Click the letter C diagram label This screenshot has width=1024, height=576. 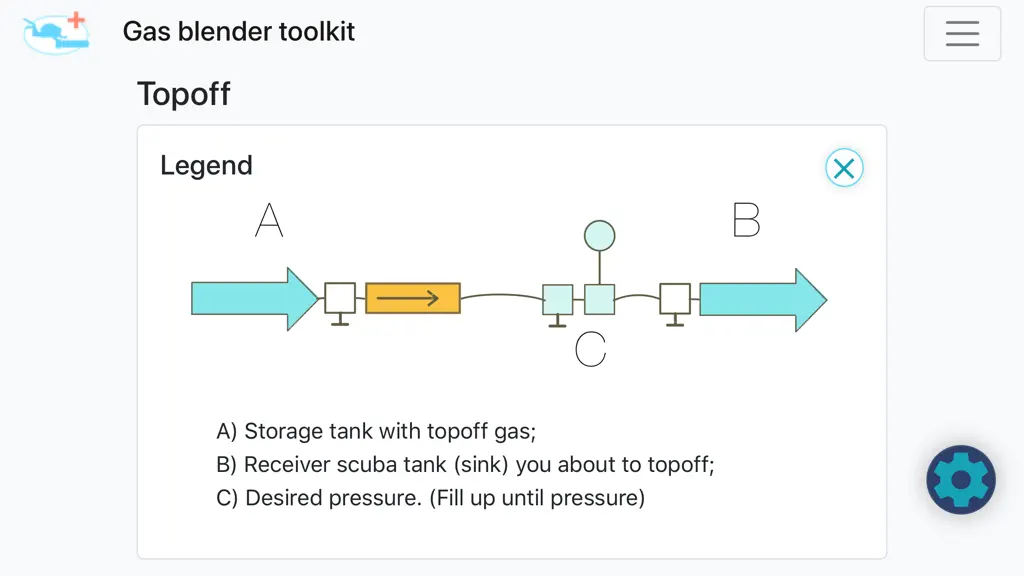click(590, 349)
